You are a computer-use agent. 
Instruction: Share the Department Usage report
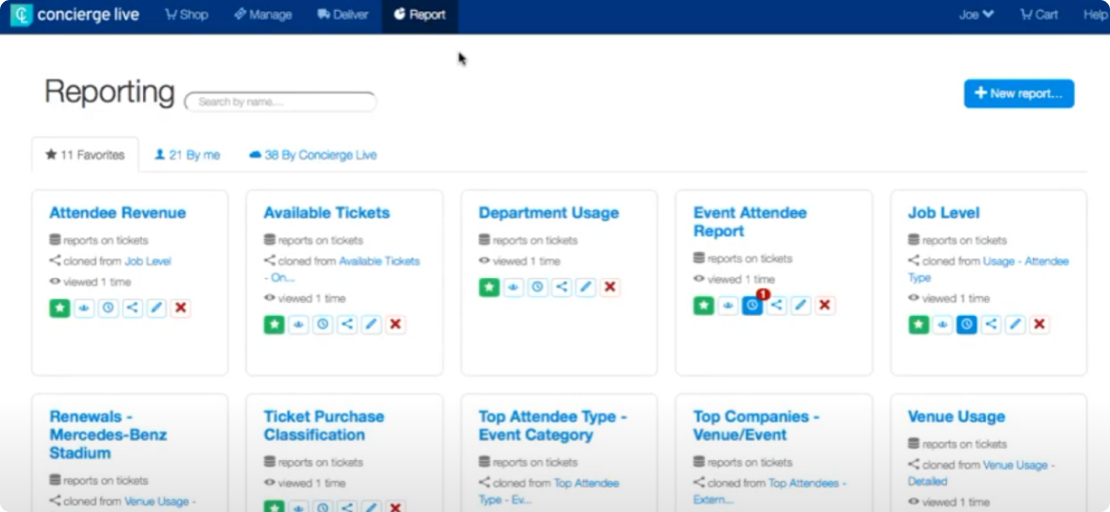click(x=562, y=288)
